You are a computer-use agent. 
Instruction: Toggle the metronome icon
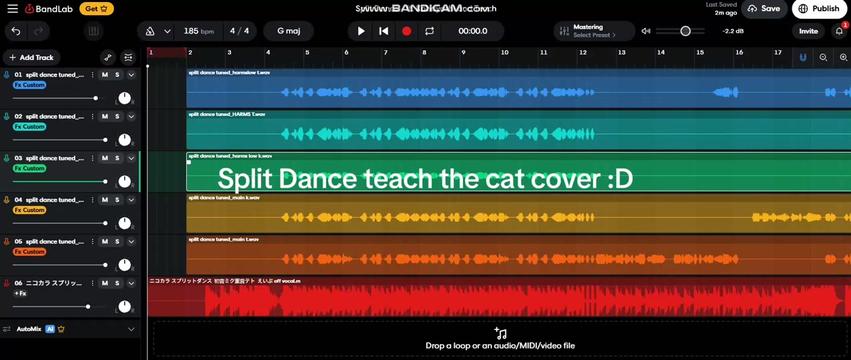point(150,31)
